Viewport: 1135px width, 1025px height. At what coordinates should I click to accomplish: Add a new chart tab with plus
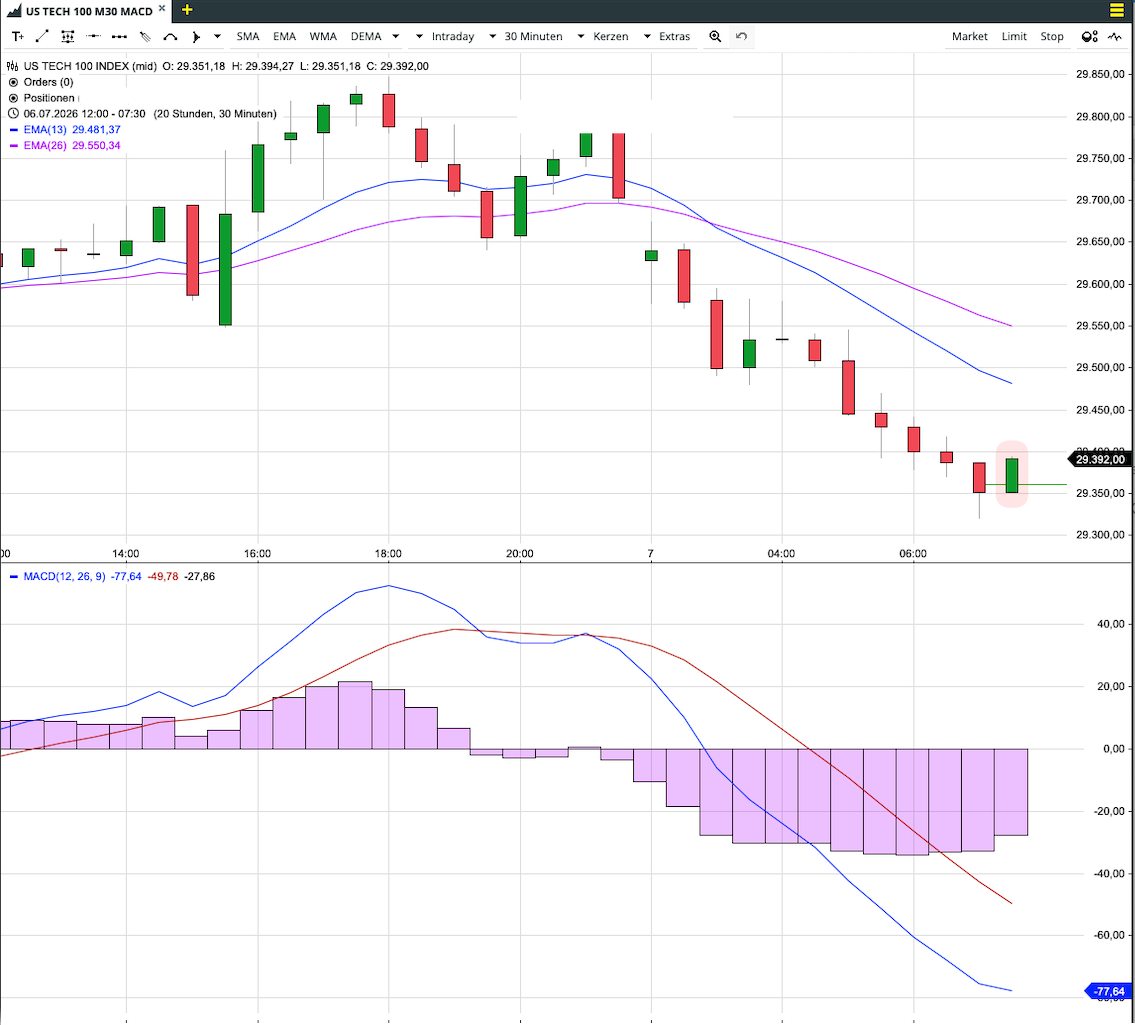point(187,10)
